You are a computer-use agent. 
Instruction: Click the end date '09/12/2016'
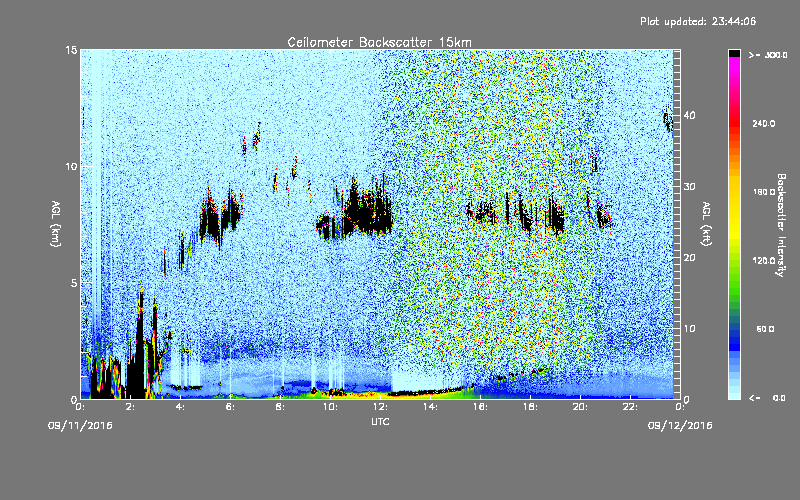pos(680,426)
